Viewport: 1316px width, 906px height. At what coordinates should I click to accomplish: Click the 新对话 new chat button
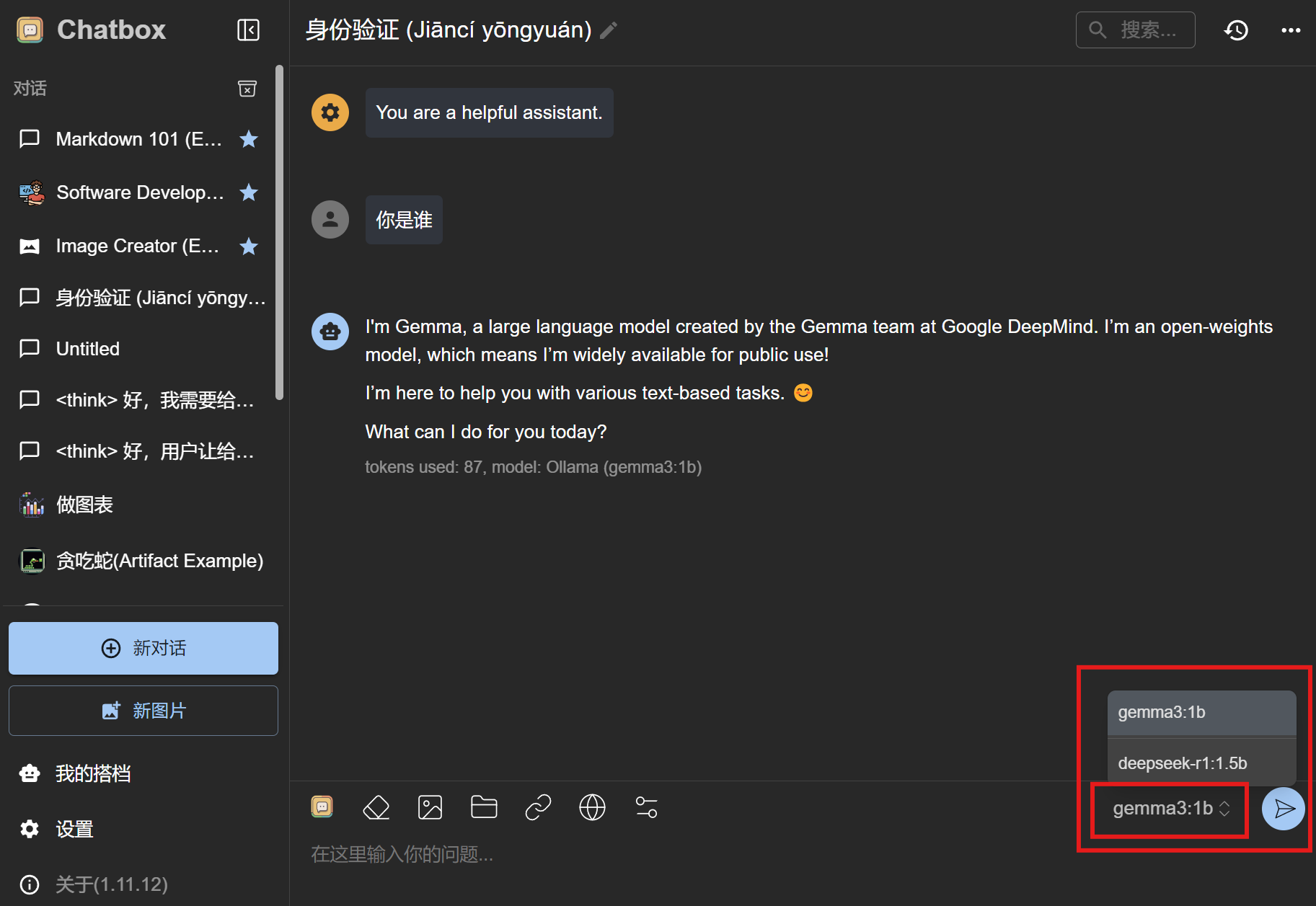[143, 648]
